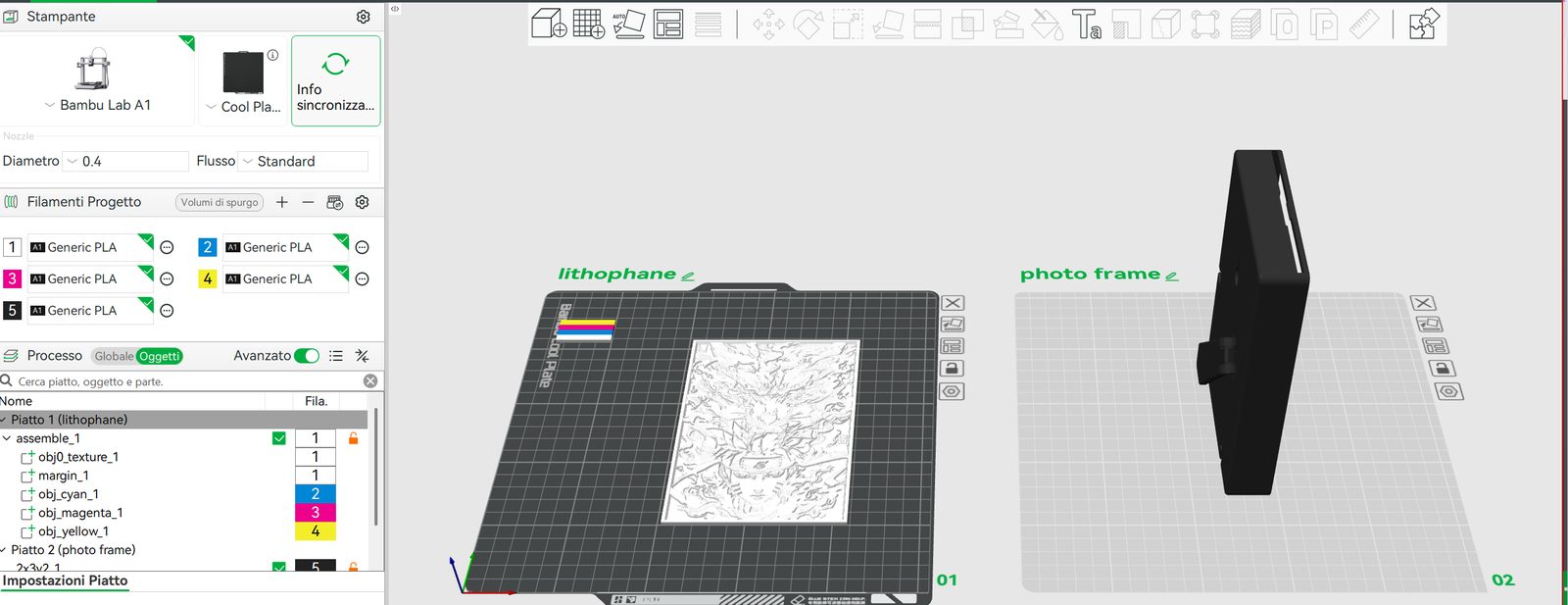
Task: Remove all objects from lithophane plate
Action: pyautogui.click(x=953, y=303)
